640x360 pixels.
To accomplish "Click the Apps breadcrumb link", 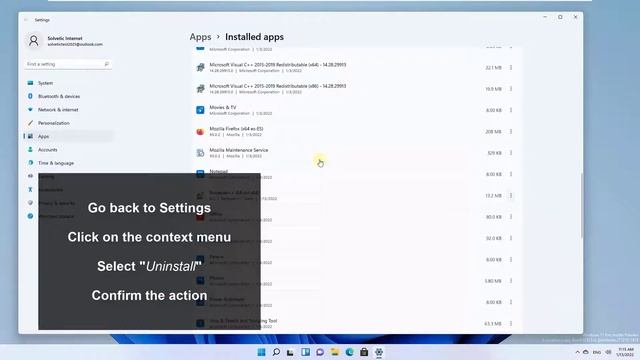I will (x=200, y=37).
